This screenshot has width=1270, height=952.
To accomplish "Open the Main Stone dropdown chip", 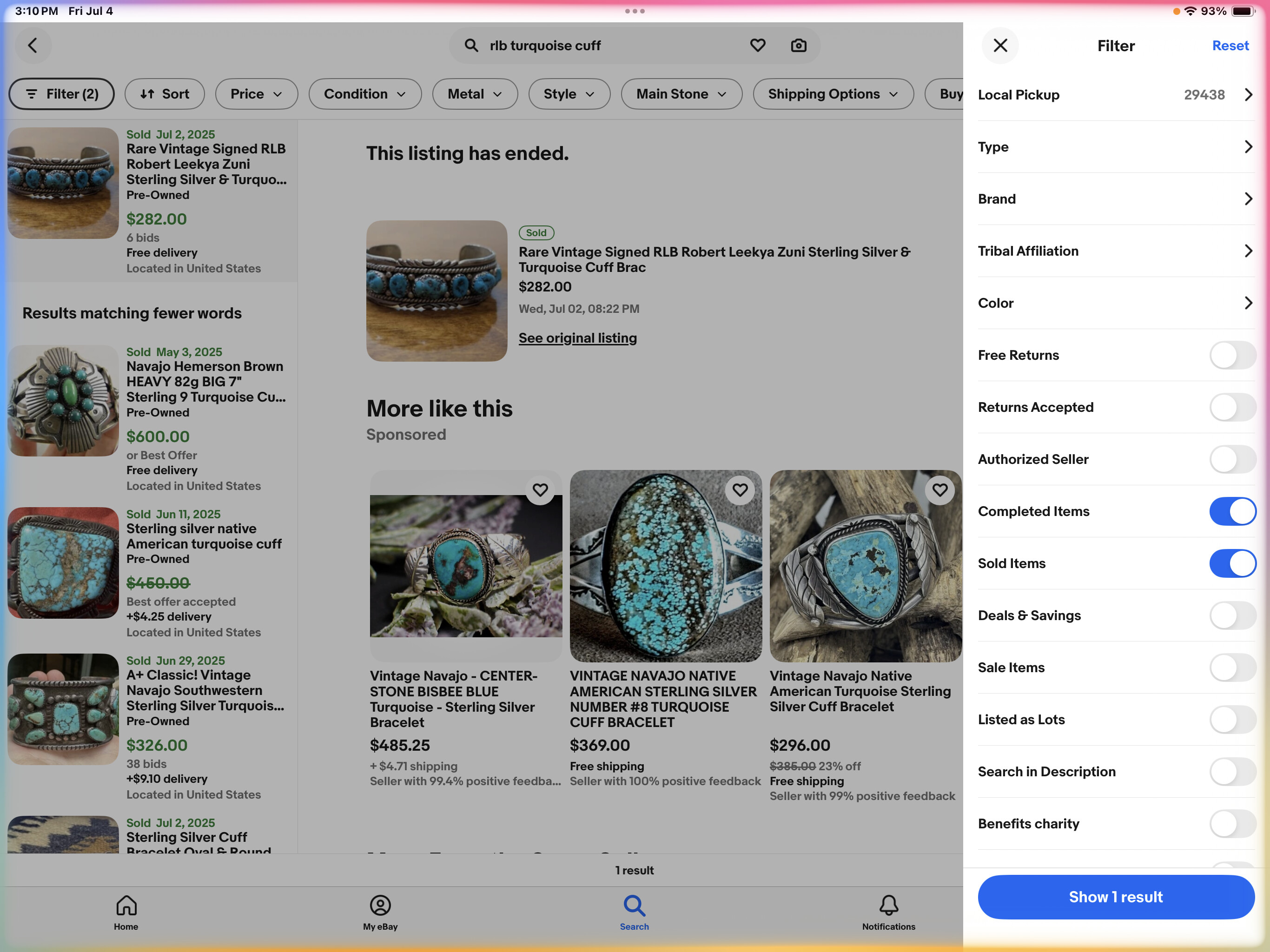I will point(681,94).
